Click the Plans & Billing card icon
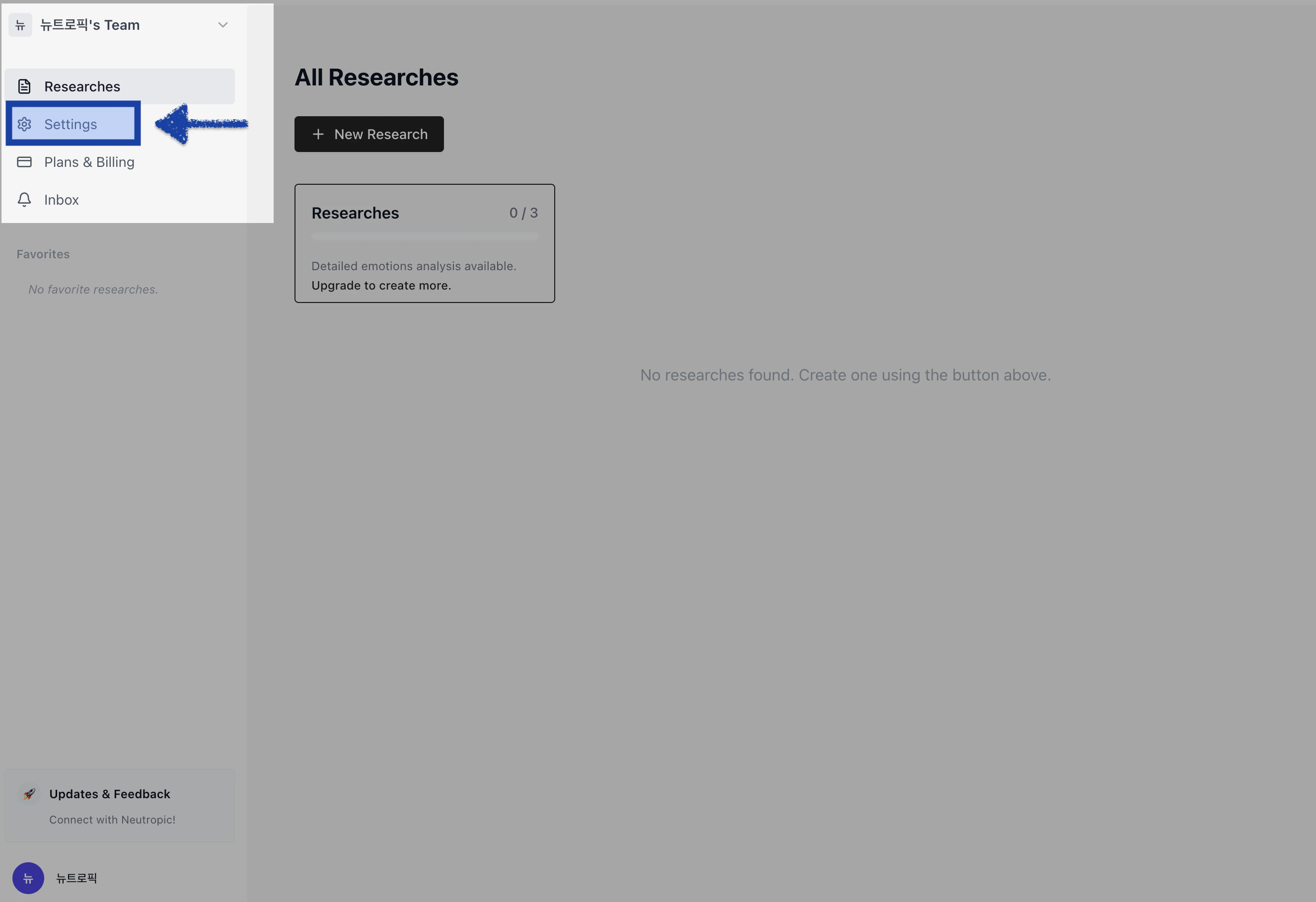 (24, 162)
